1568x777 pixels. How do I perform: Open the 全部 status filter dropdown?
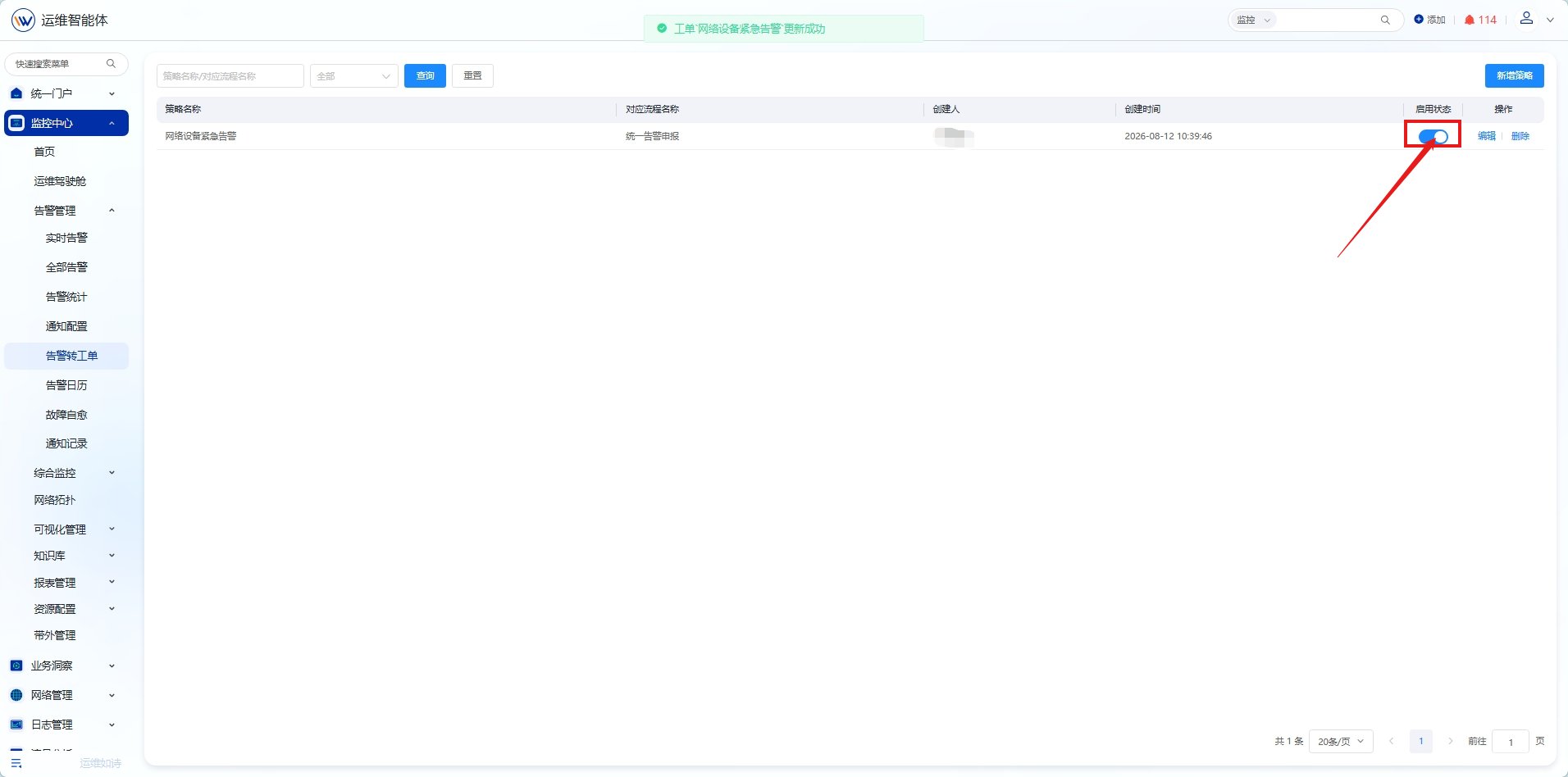coord(354,76)
